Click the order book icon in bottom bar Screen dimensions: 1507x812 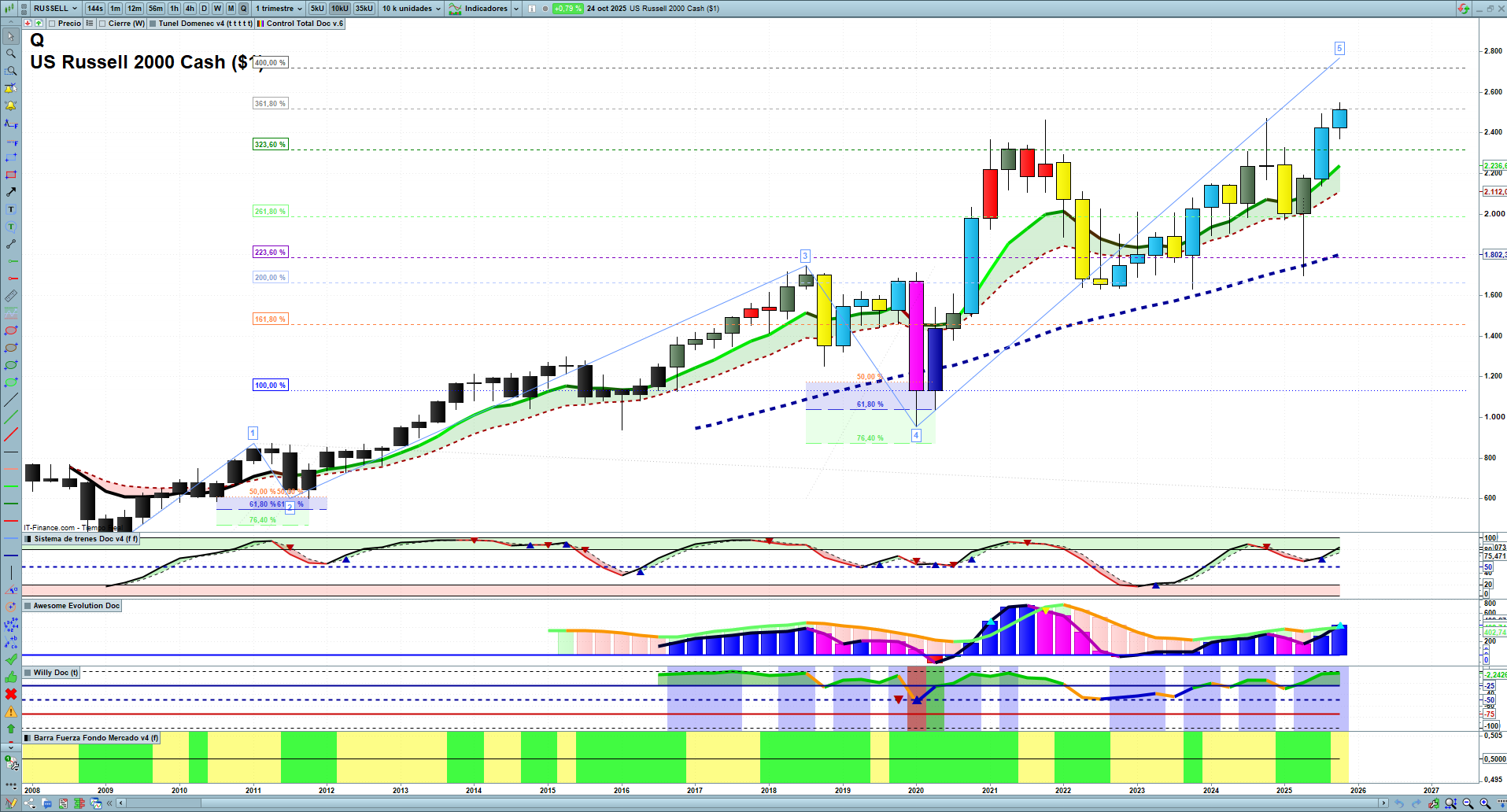pyautogui.click(x=79, y=803)
